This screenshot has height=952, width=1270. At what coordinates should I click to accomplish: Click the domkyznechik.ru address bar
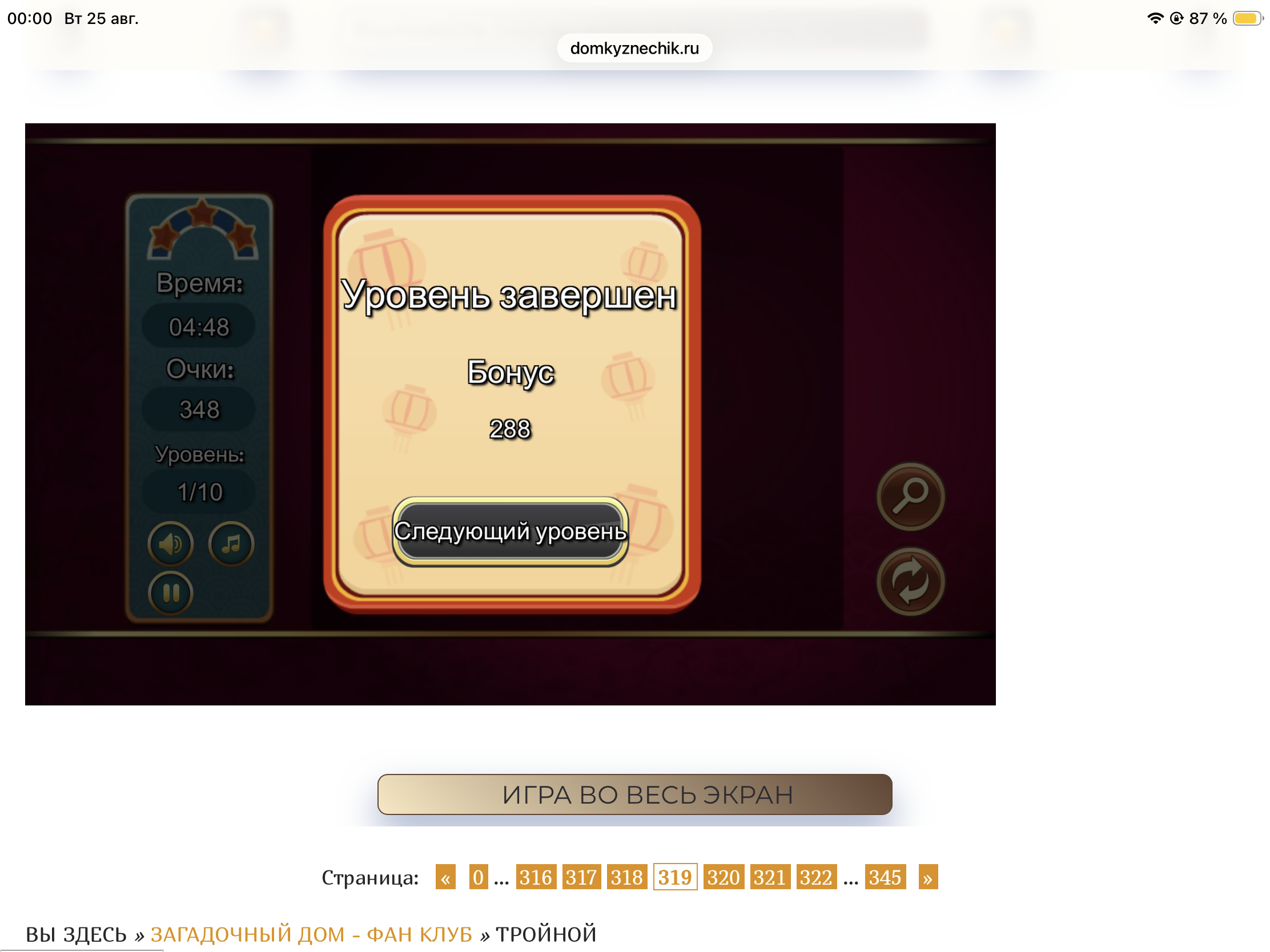point(634,48)
